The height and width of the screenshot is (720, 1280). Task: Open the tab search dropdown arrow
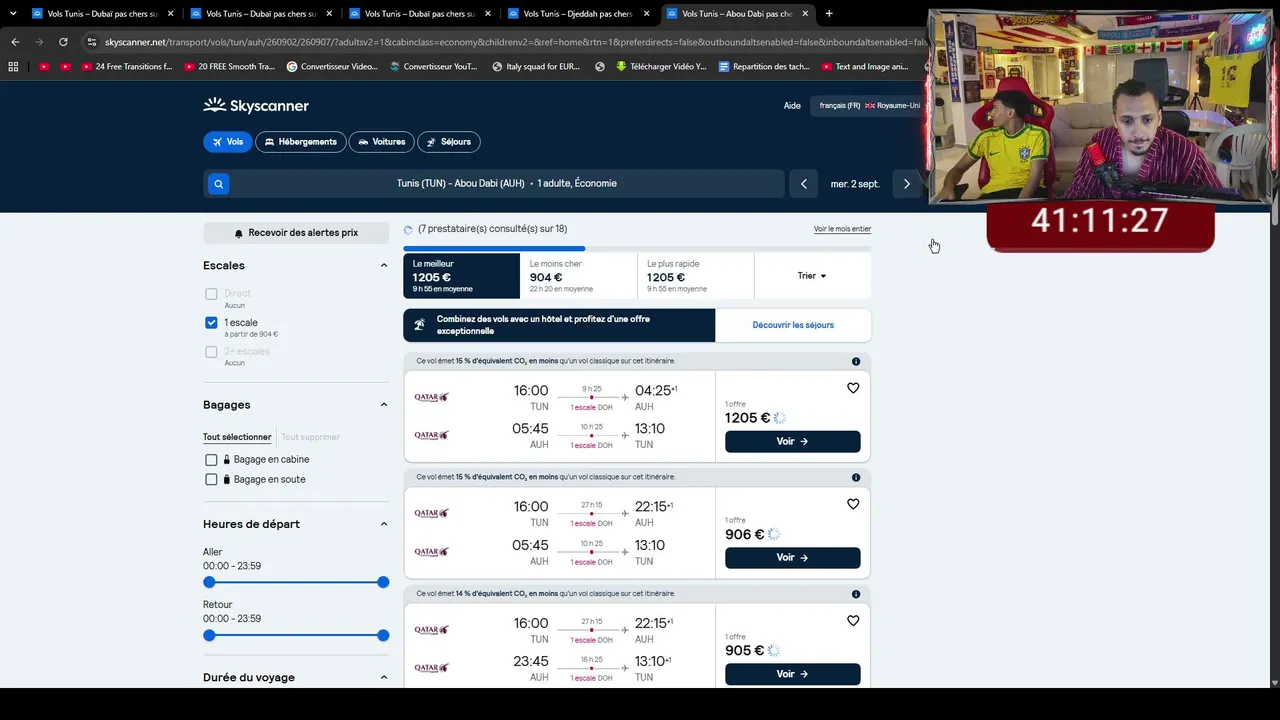13,14
